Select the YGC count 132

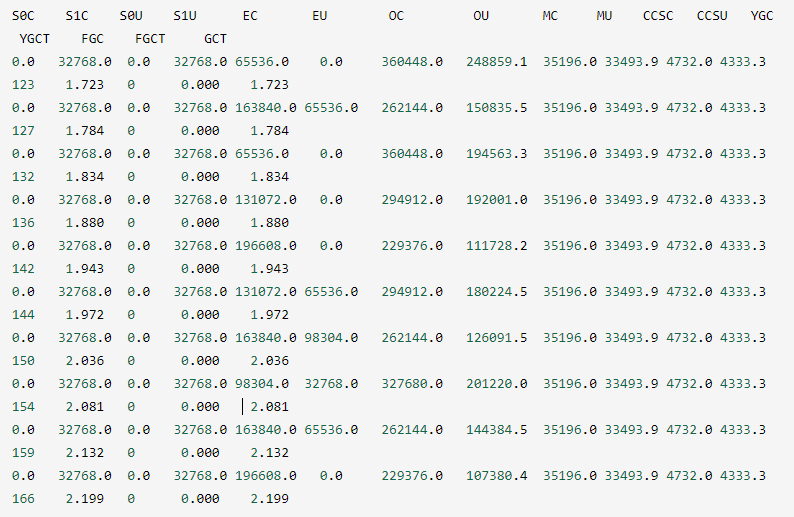click(23, 177)
